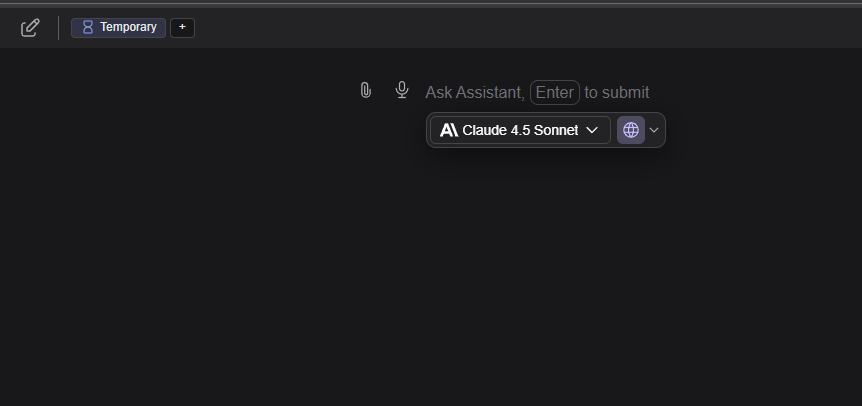This screenshot has height=406, width=862.
Task: Toggle web search off with the globe button
Action: tap(631, 130)
